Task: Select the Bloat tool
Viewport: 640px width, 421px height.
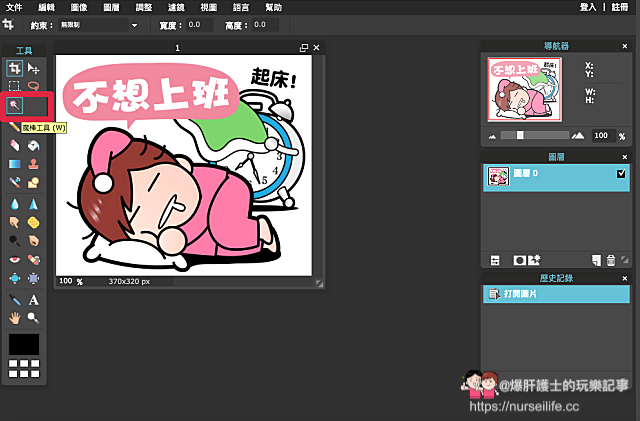Action: (x=15, y=278)
